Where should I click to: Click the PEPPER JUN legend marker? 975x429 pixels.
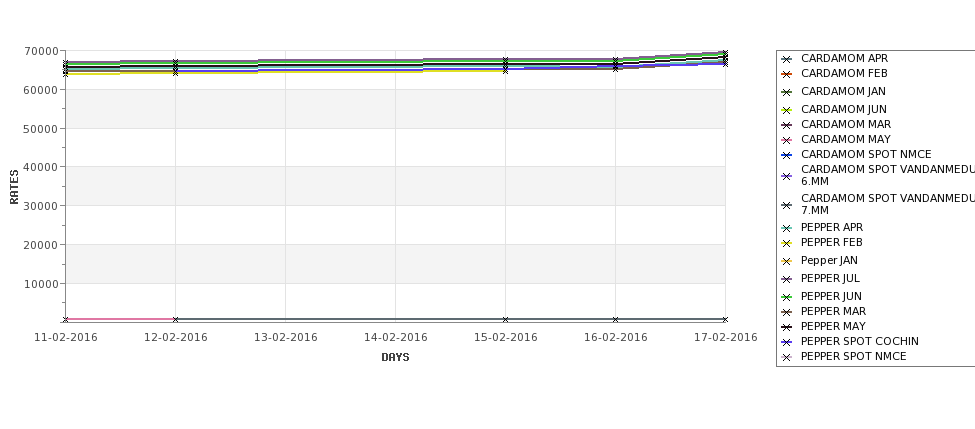tap(786, 298)
